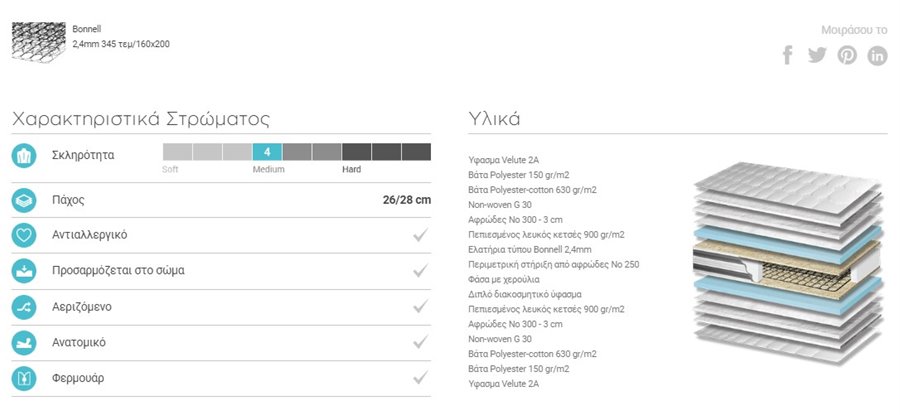The height and width of the screenshot is (415, 900).
Task: Click the Ελατήρια τύπου Bonnell 2,4mm text
Action: pyautogui.click(x=530, y=250)
